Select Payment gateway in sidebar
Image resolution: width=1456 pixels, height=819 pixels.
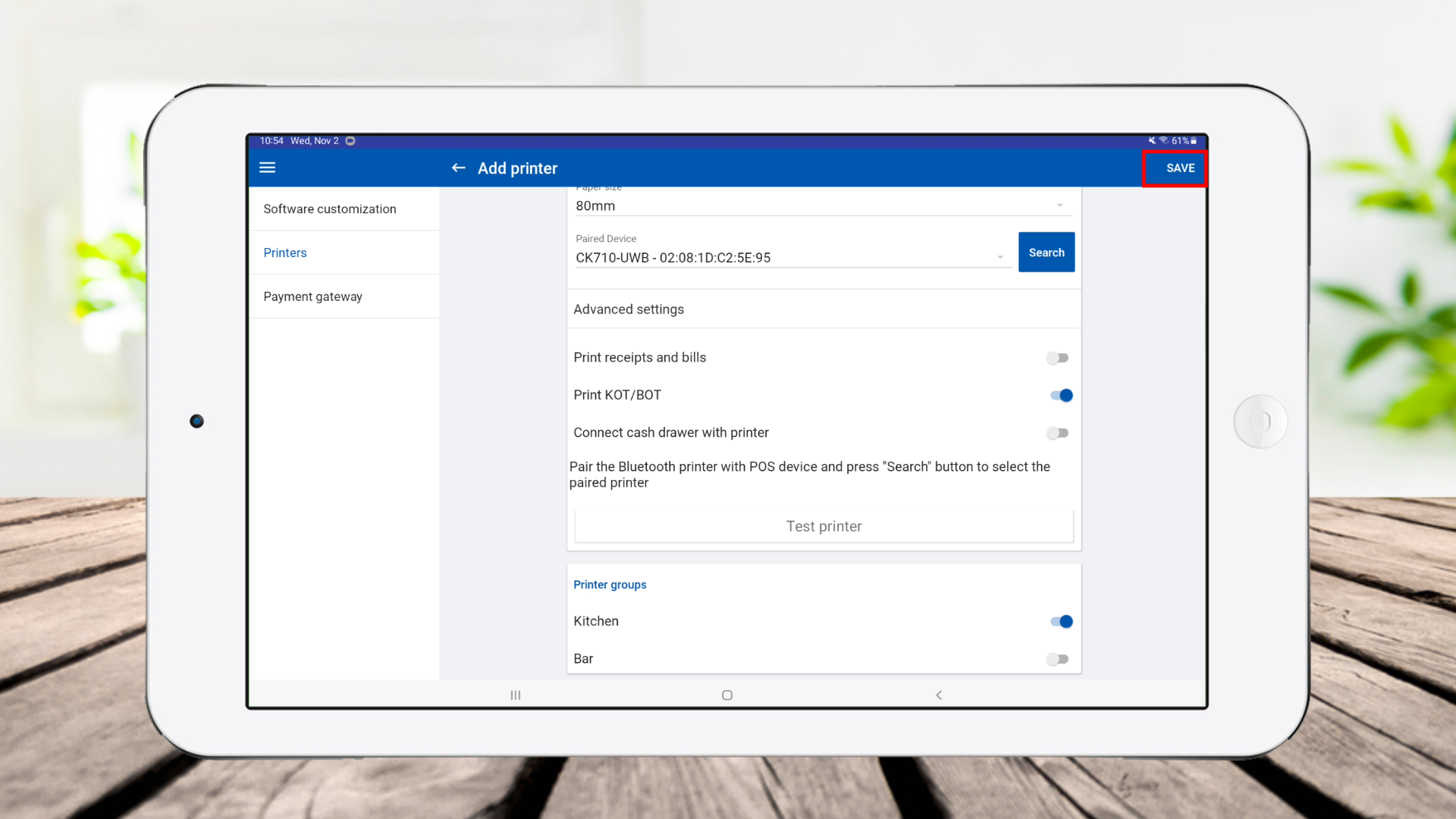point(312,297)
